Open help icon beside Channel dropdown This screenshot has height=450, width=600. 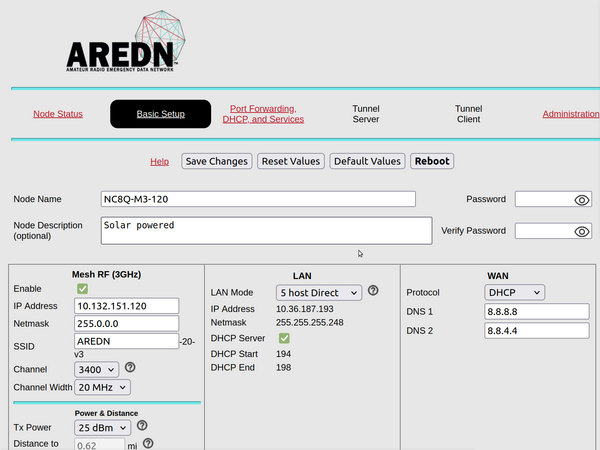(130, 367)
